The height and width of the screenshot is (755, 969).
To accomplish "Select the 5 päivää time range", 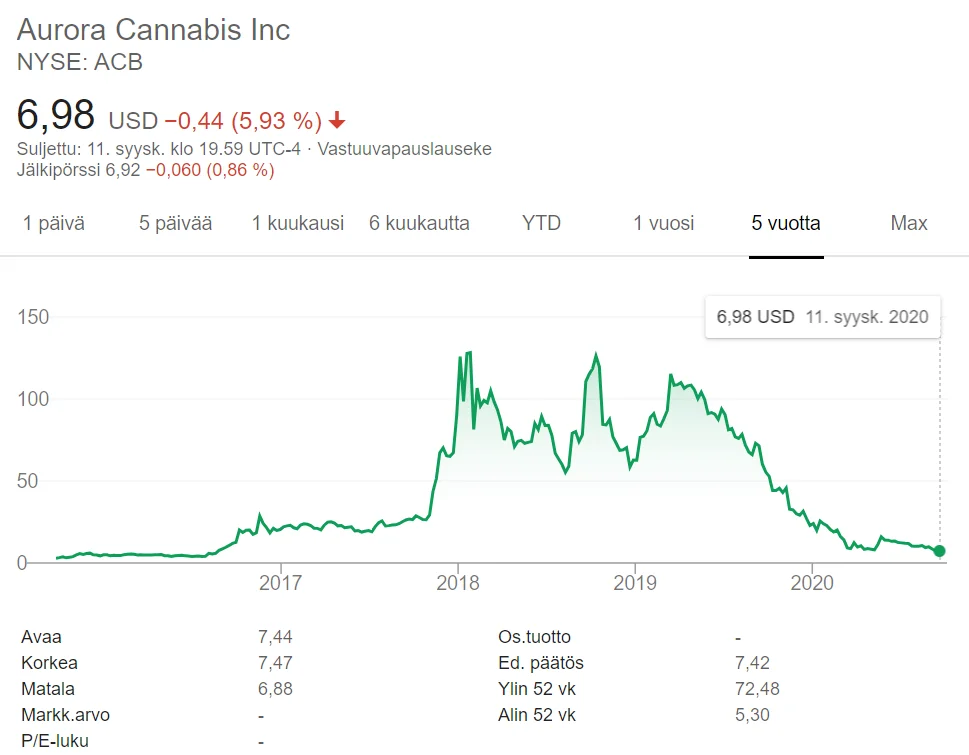I will click(176, 223).
